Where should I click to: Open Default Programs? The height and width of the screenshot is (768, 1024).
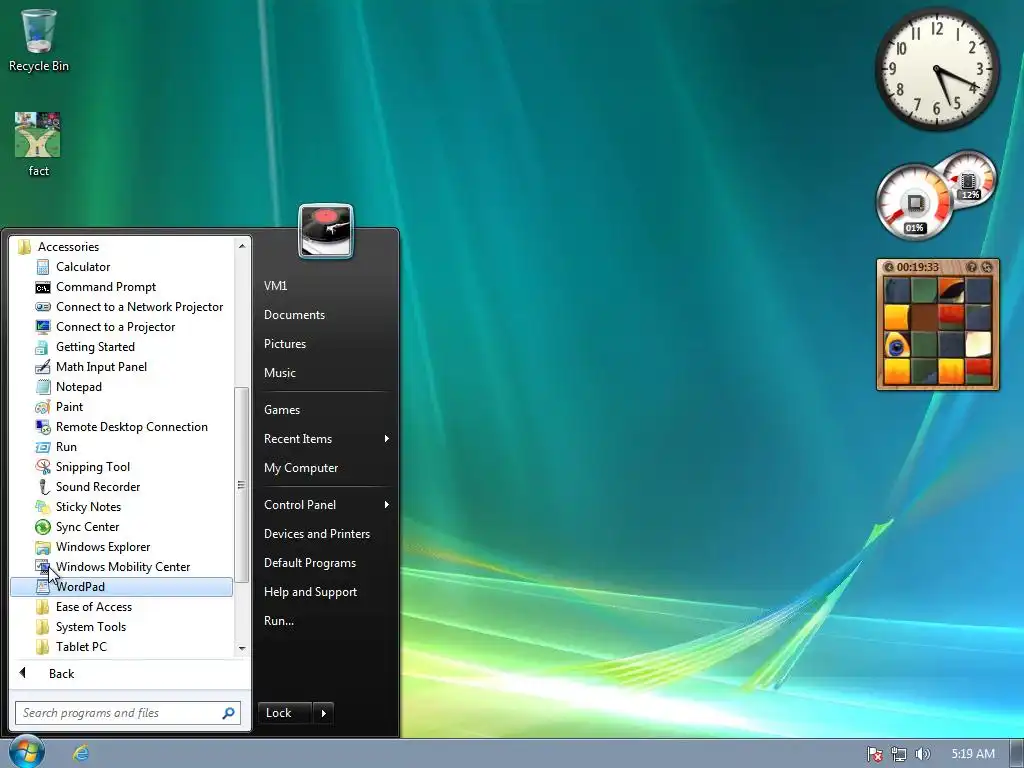(310, 563)
